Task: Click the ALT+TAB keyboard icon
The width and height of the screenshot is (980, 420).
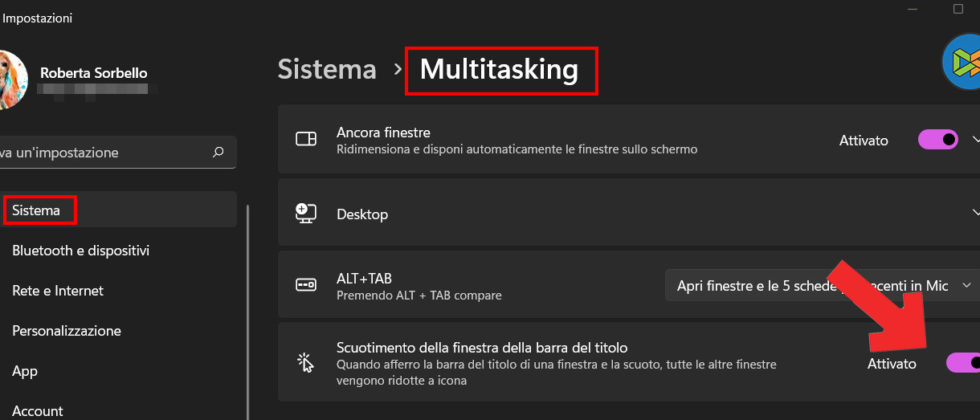Action: [x=306, y=285]
